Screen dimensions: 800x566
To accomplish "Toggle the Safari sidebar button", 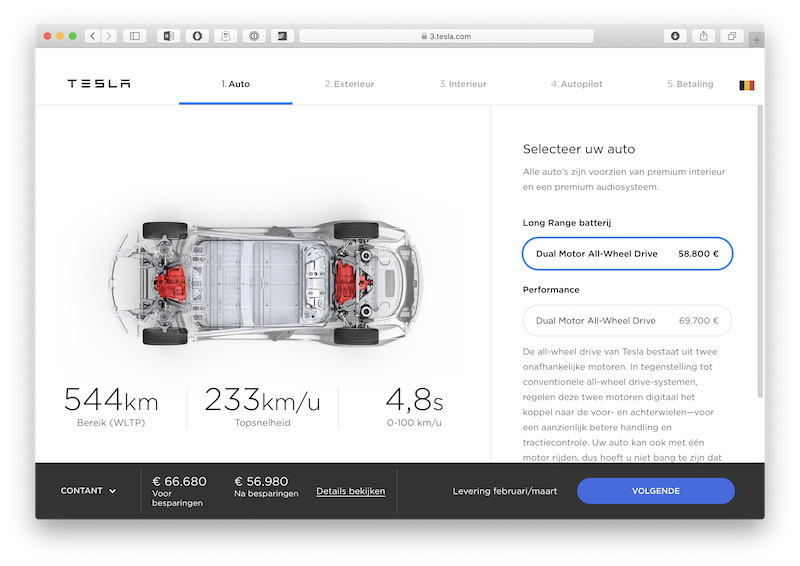I will [x=135, y=36].
